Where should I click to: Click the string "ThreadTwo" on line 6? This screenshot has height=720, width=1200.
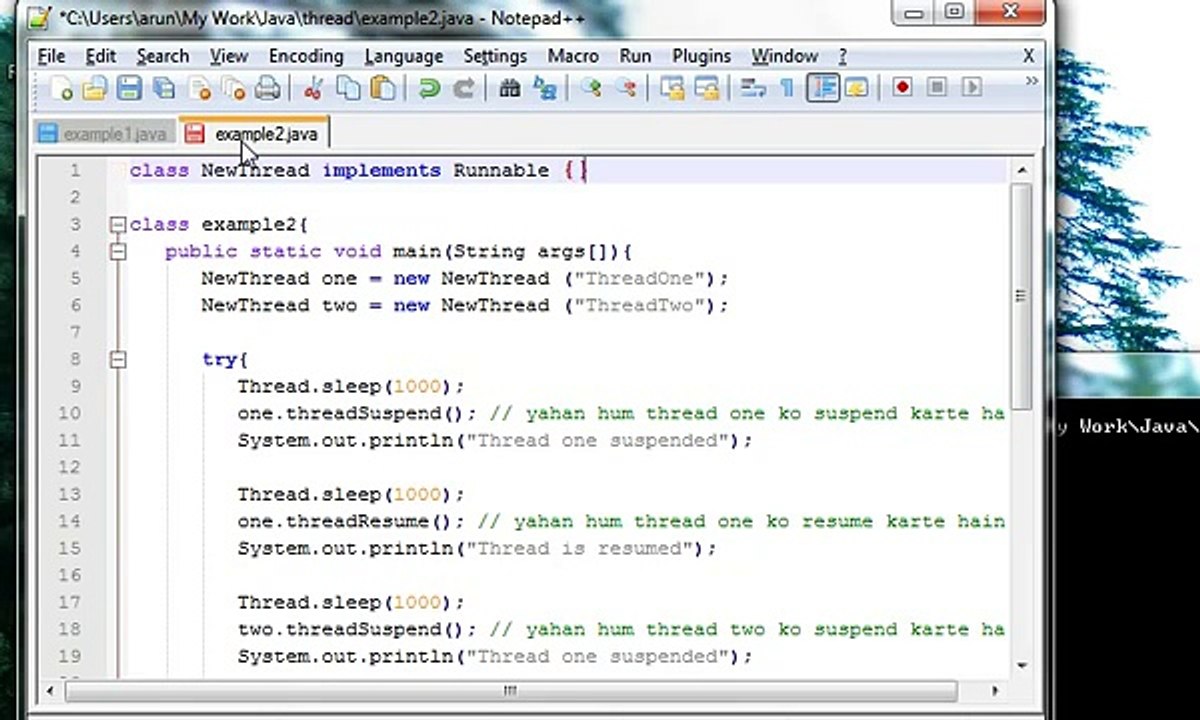(640, 306)
